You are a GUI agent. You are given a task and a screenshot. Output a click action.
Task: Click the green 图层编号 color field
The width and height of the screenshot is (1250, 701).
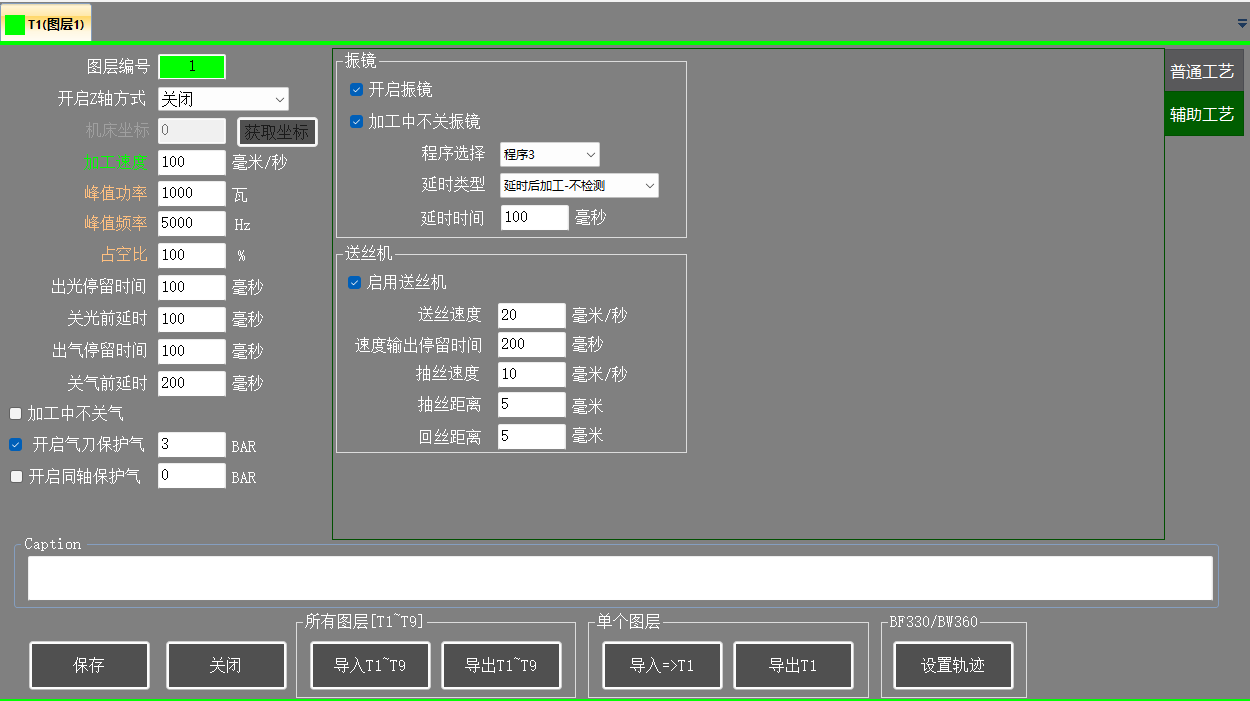[x=192, y=67]
